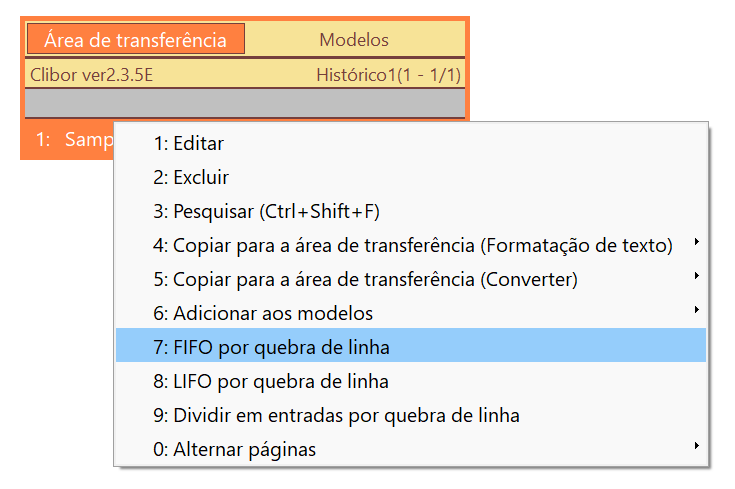Expand the Formatação de texto submenu arrow
Viewport: 735px width, 489px height.
pos(697,242)
